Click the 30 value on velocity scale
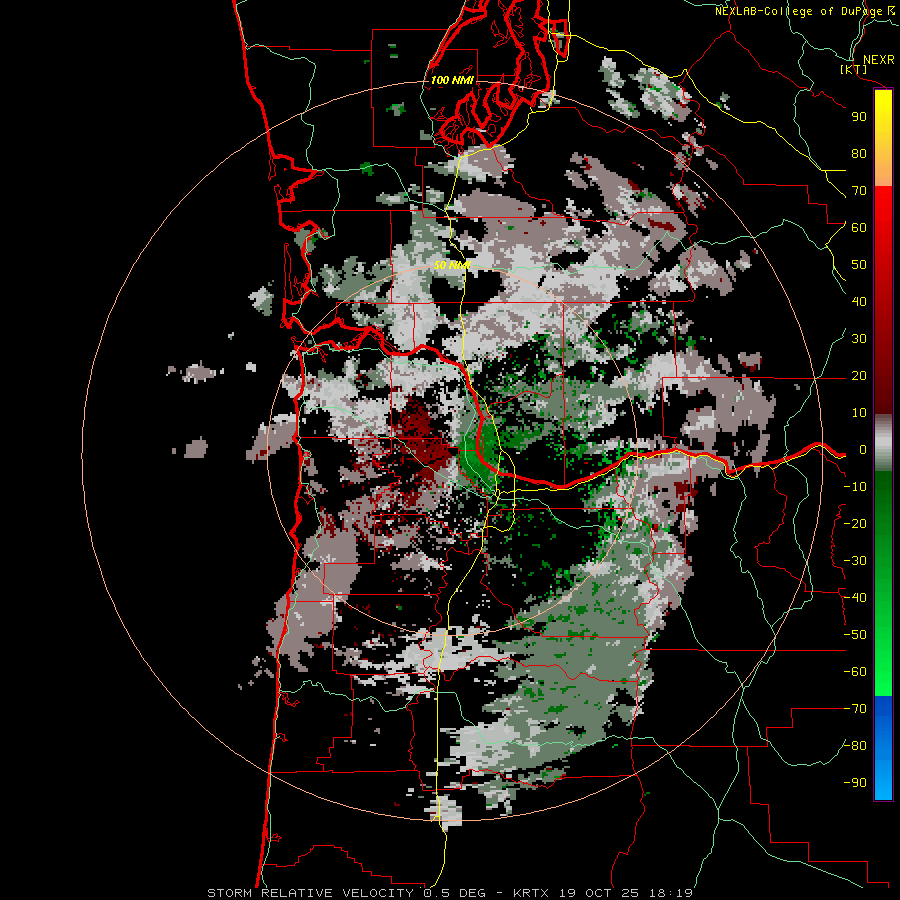Viewport: 900px width, 900px height. pos(859,339)
